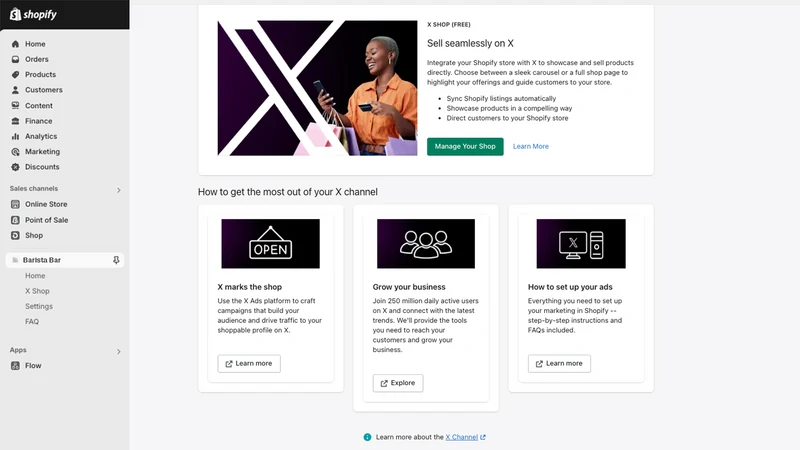The height and width of the screenshot is (450, 800).
Task: Click the people group card image
Action: coord(426,244)
